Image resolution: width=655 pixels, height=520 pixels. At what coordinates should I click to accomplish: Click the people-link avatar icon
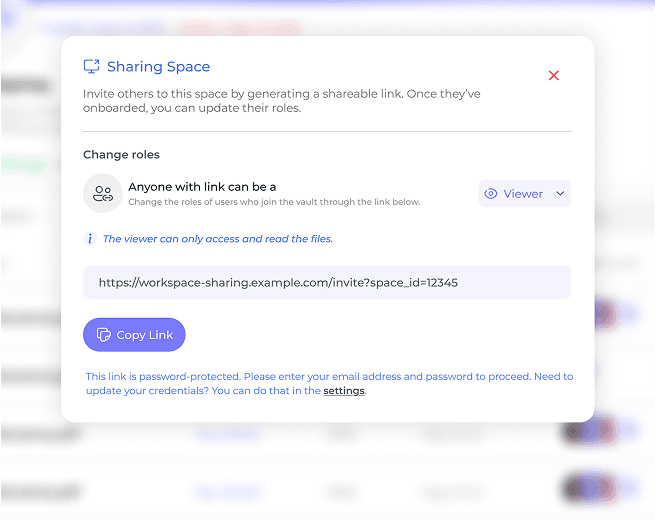tap(103, 193)
